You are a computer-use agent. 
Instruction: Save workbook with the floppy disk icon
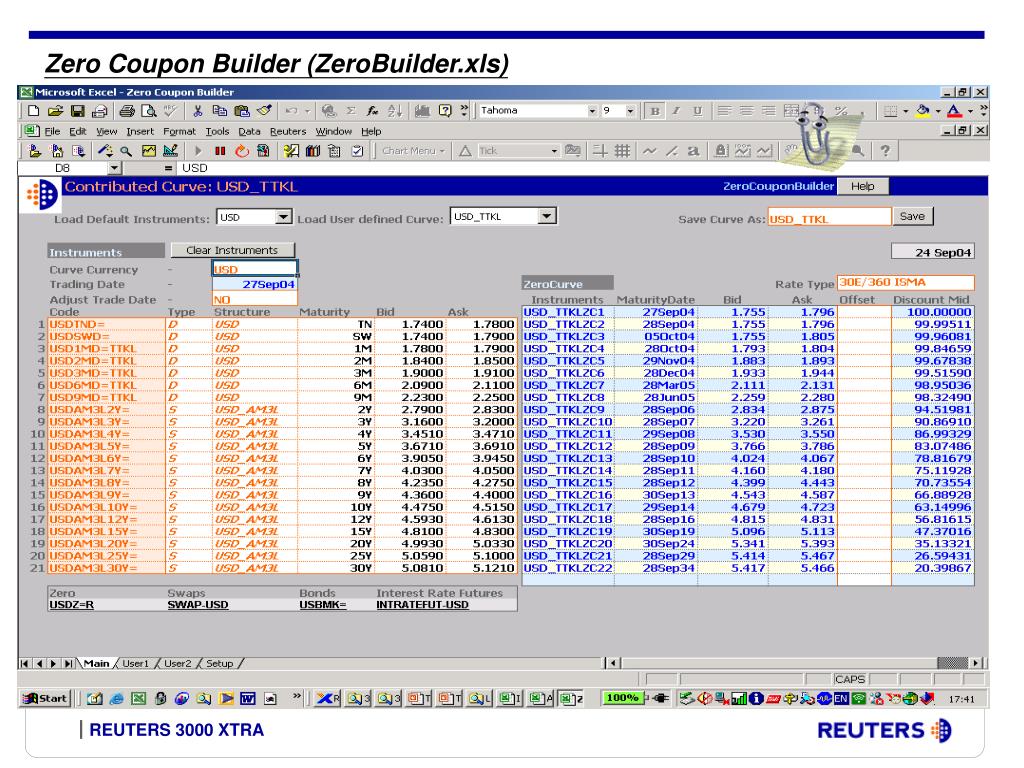pyautogui.click(x=78, y=111)
